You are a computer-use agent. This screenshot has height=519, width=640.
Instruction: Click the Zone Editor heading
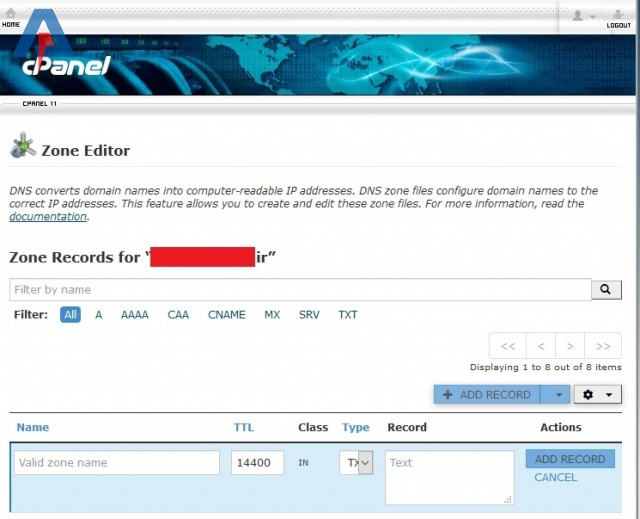pos(85,151)
